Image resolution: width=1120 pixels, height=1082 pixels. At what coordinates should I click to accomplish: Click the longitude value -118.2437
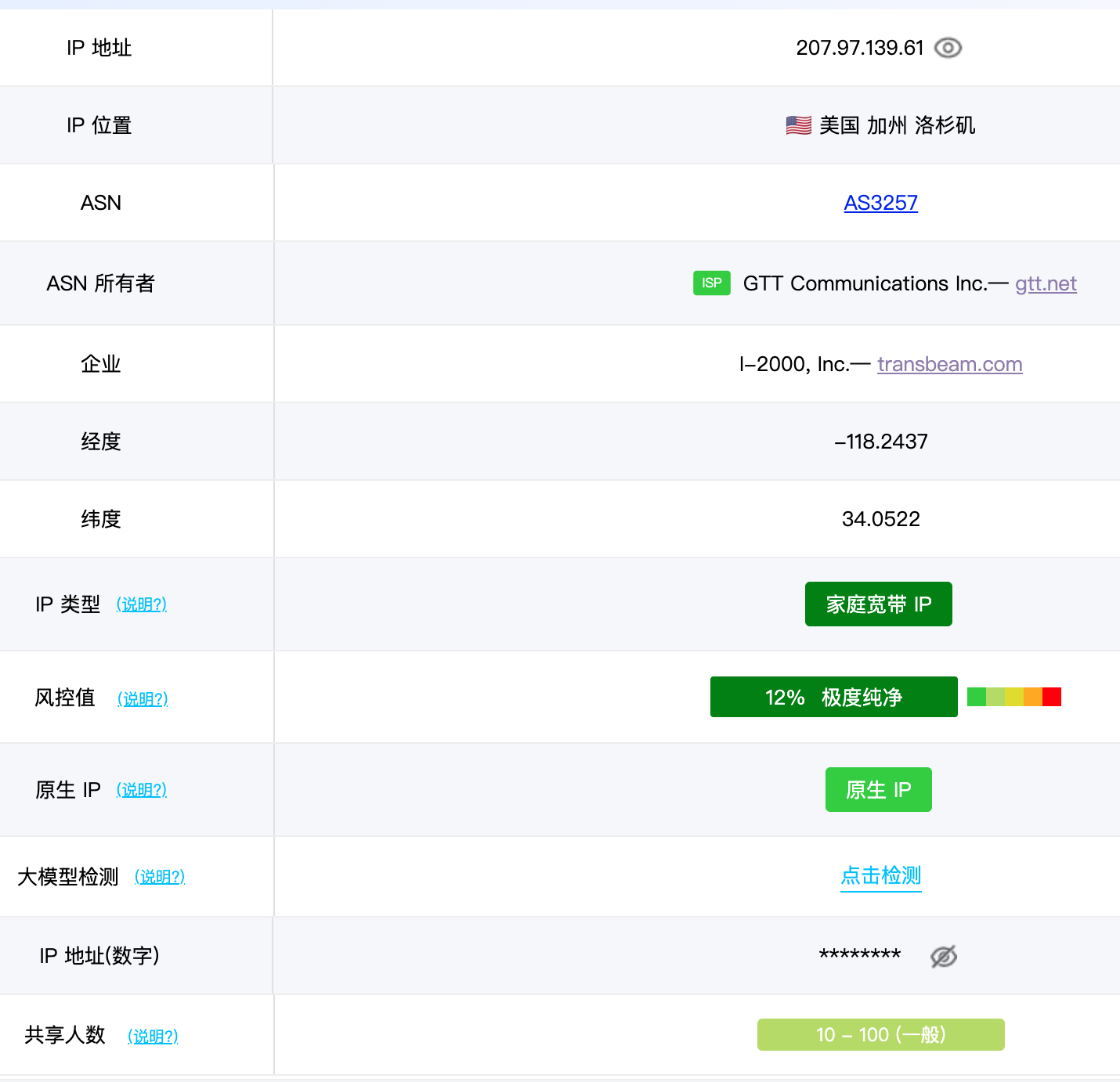coord(881,442)
